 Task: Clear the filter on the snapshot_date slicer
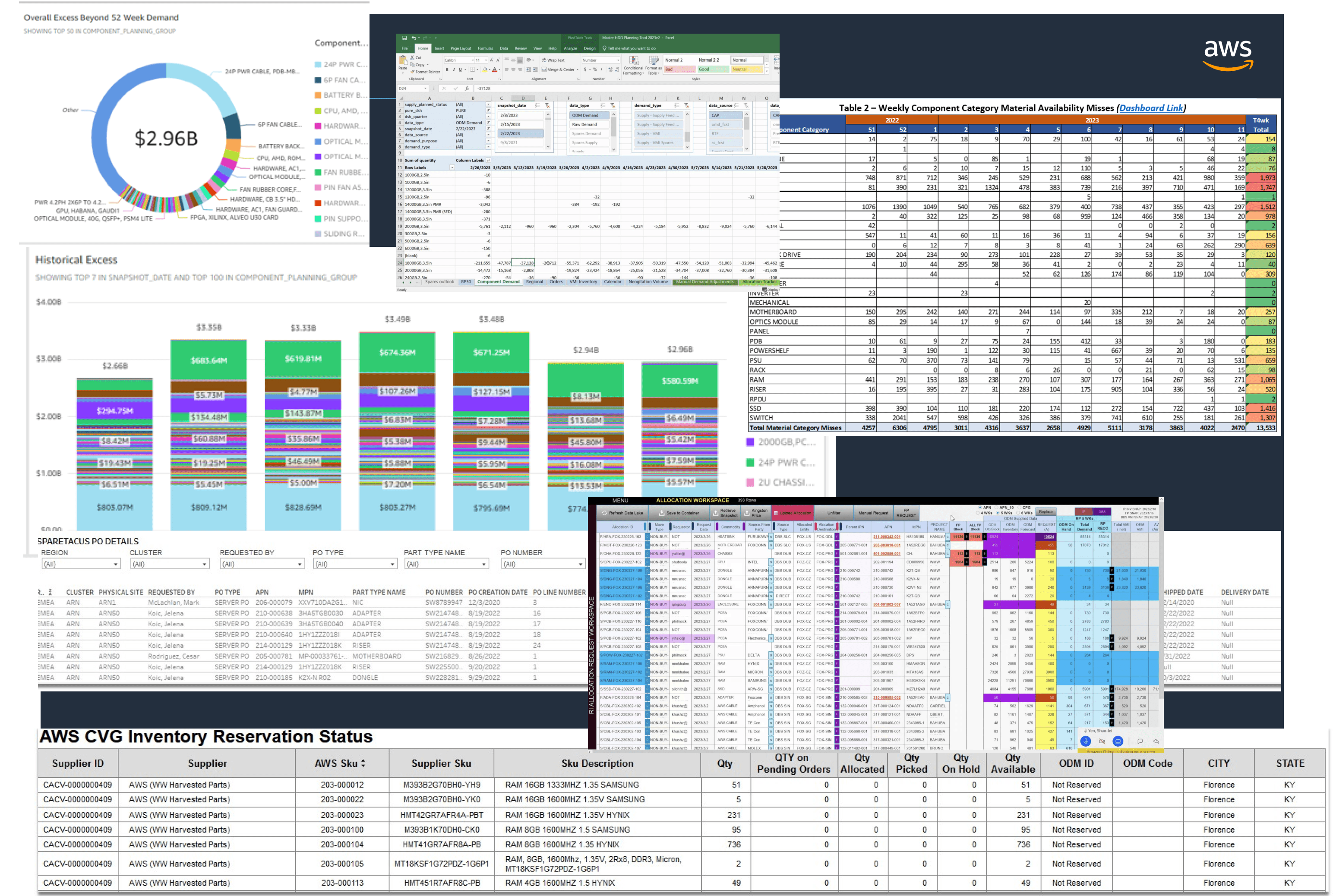[x=547, y=106]
